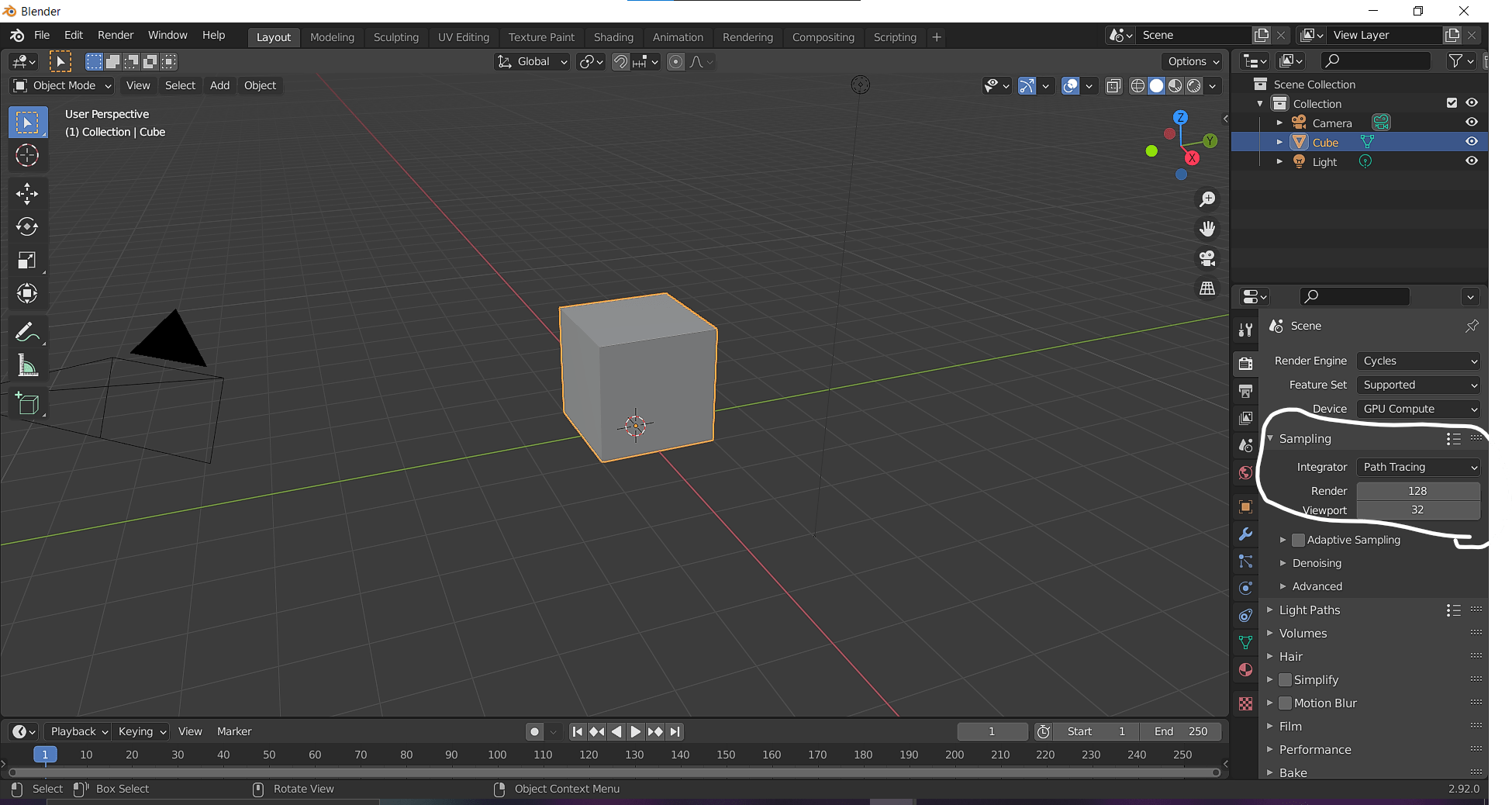The image size is (1512, 805).
Task: Select the Annotate tool
Action: (27, 332)
